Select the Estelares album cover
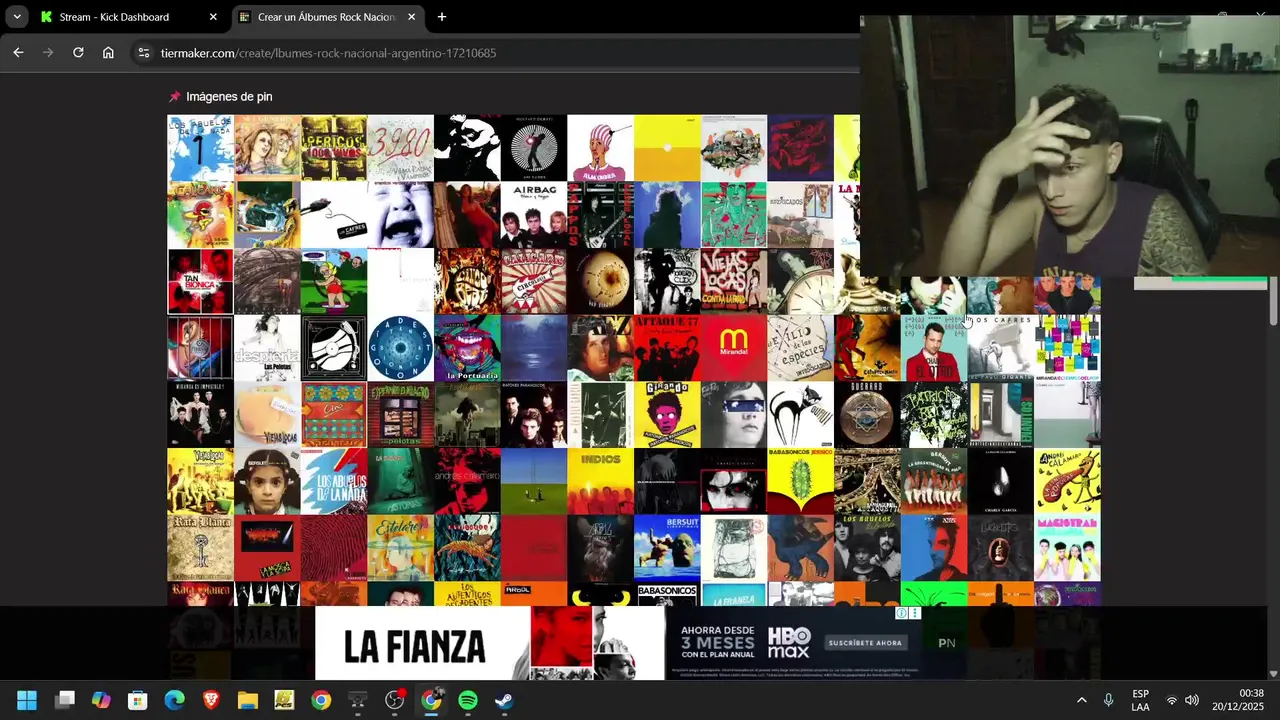 (x=400, y=548)
